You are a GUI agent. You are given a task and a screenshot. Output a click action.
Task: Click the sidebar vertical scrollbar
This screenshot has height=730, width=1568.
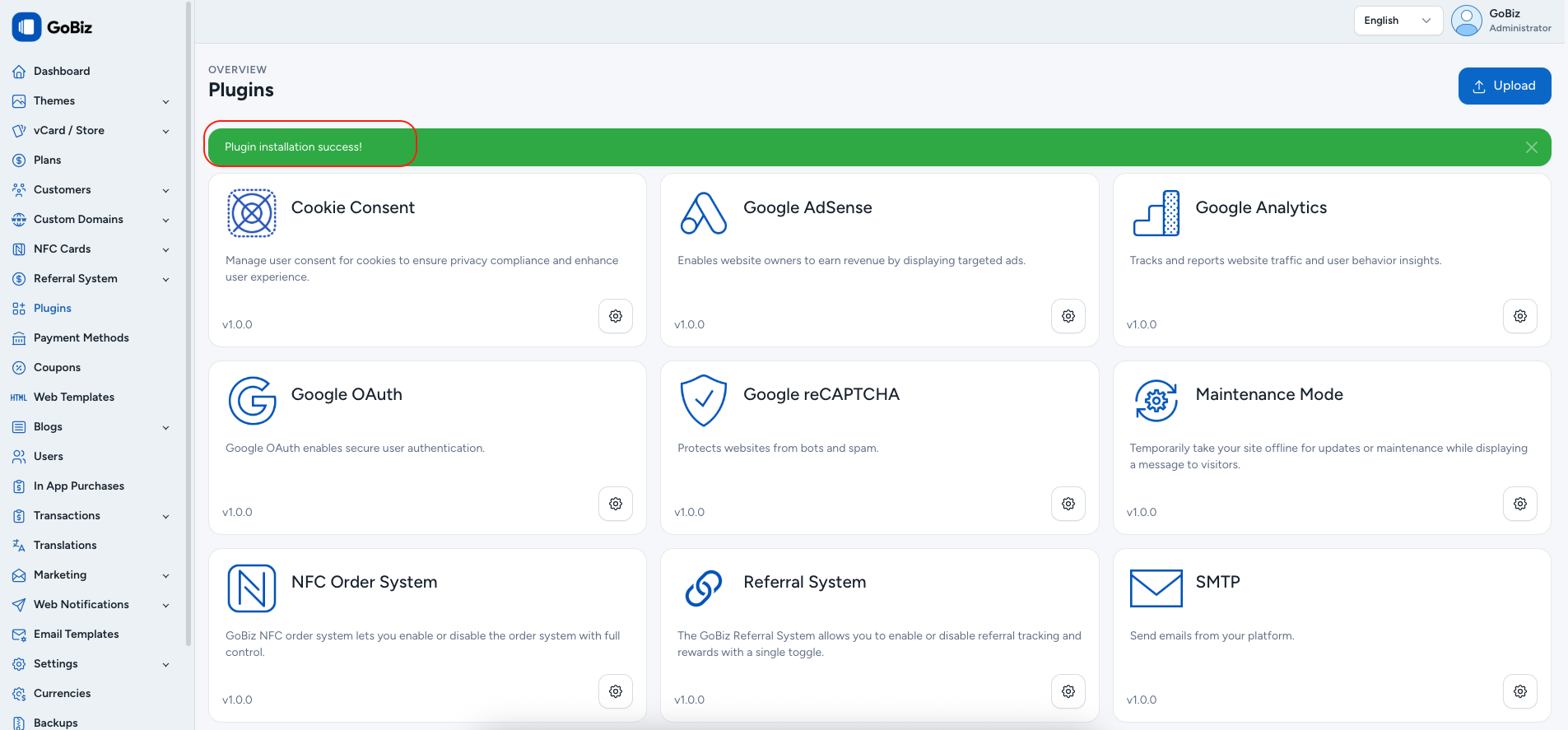point(188,329)
